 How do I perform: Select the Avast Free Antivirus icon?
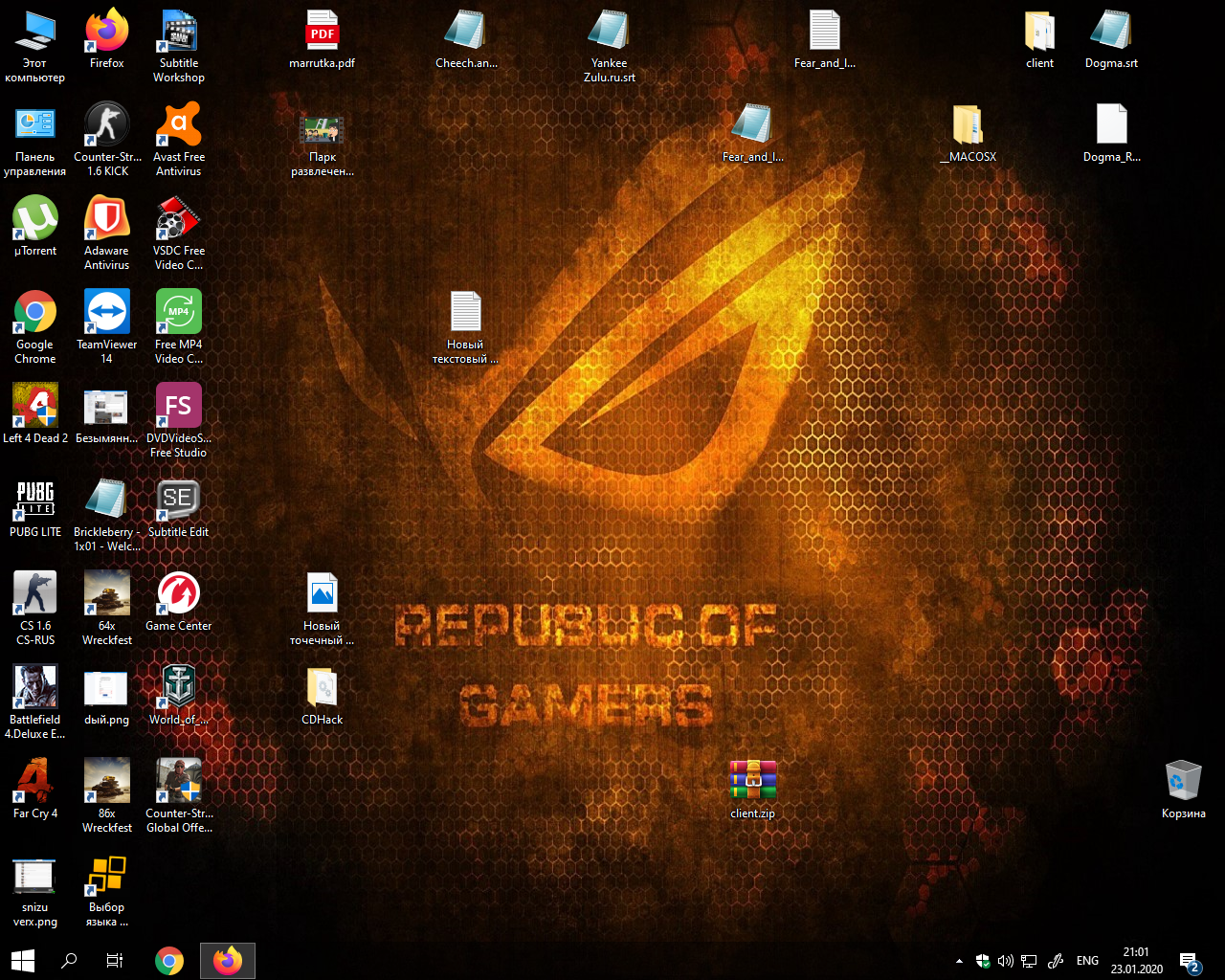[179, 139]
